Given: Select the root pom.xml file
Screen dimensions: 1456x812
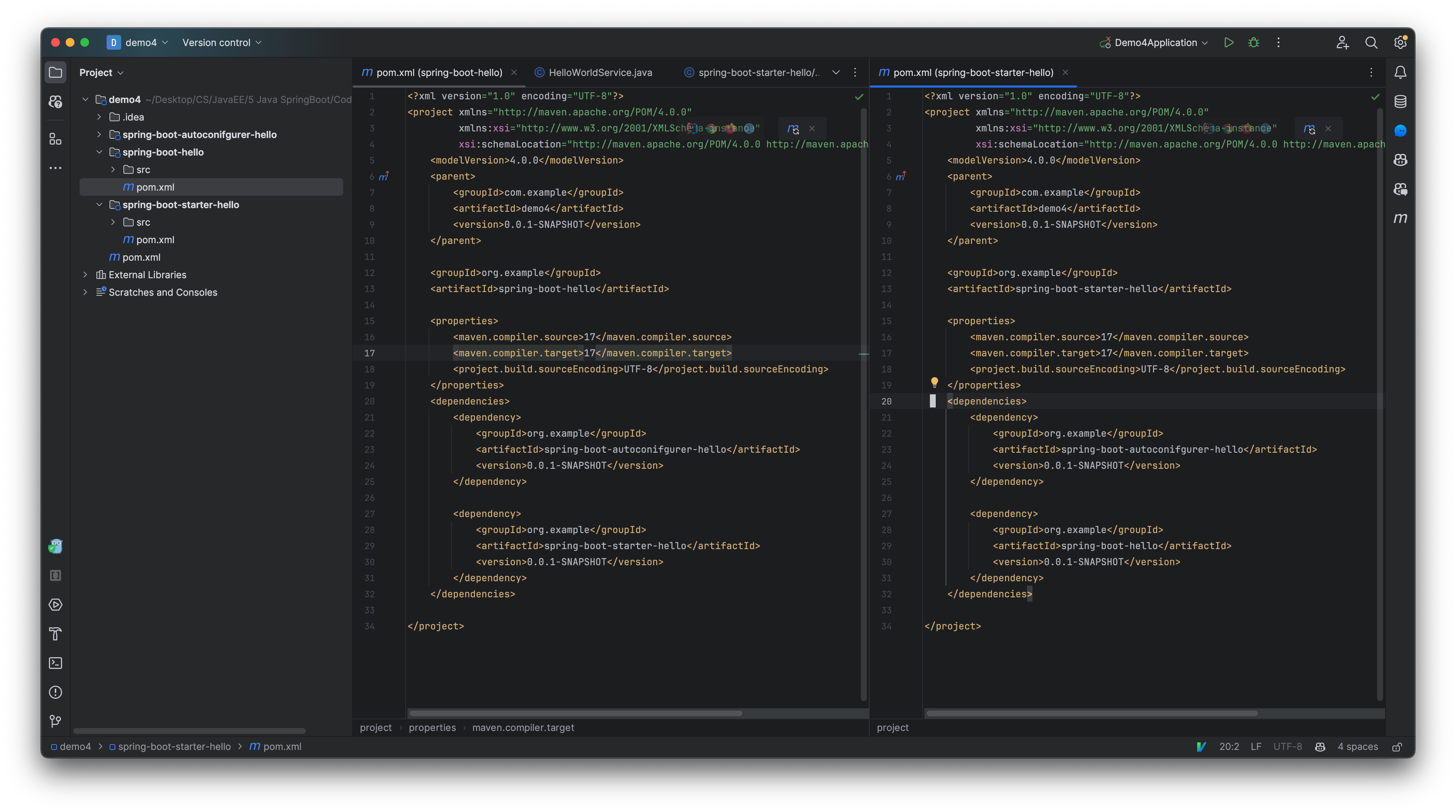Looking at the screenshot, I should tap(134, 257).
